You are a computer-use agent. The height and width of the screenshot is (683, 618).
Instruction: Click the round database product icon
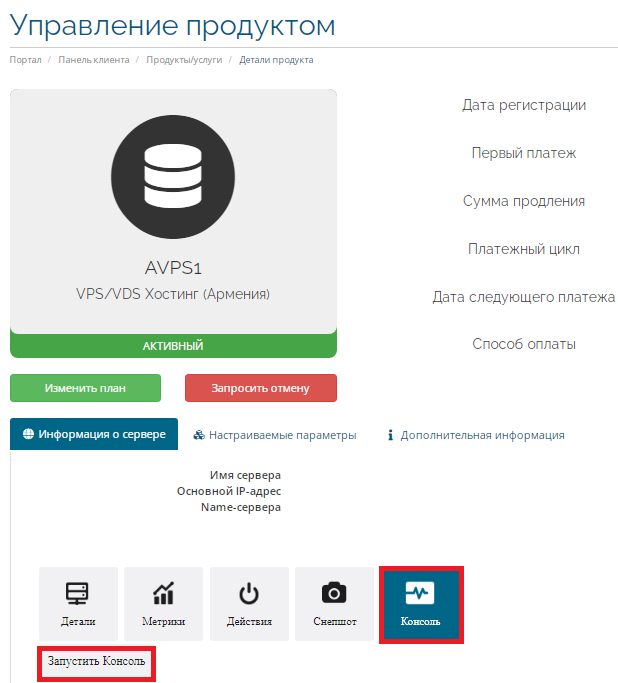point(173,174)
